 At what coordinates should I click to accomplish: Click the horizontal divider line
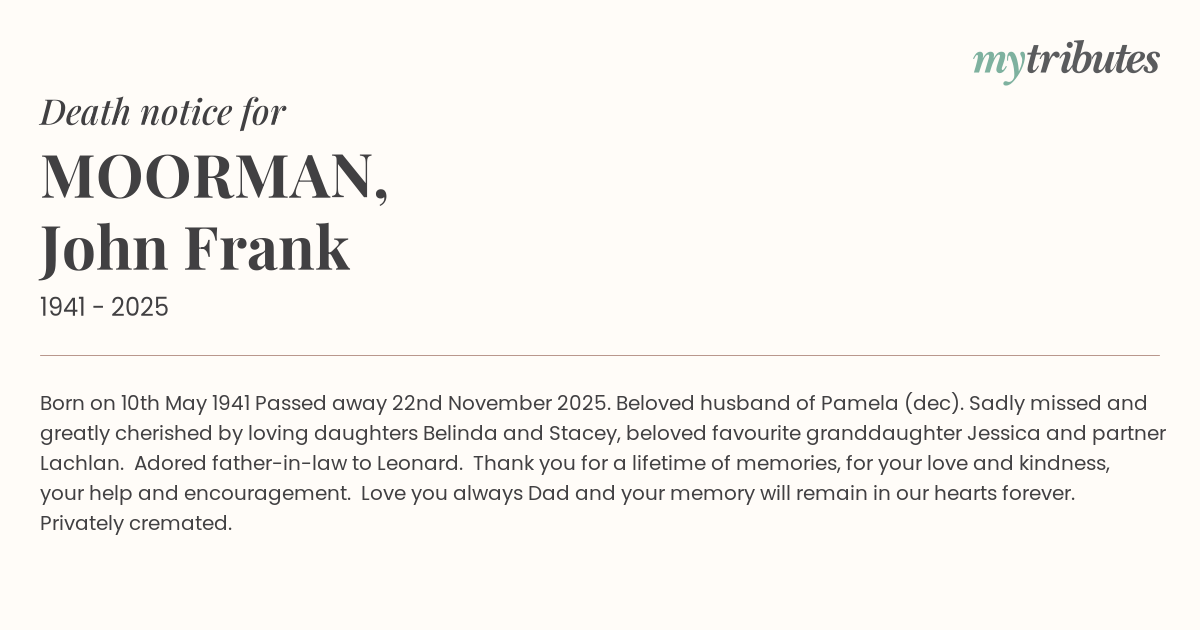pos(600,355)
